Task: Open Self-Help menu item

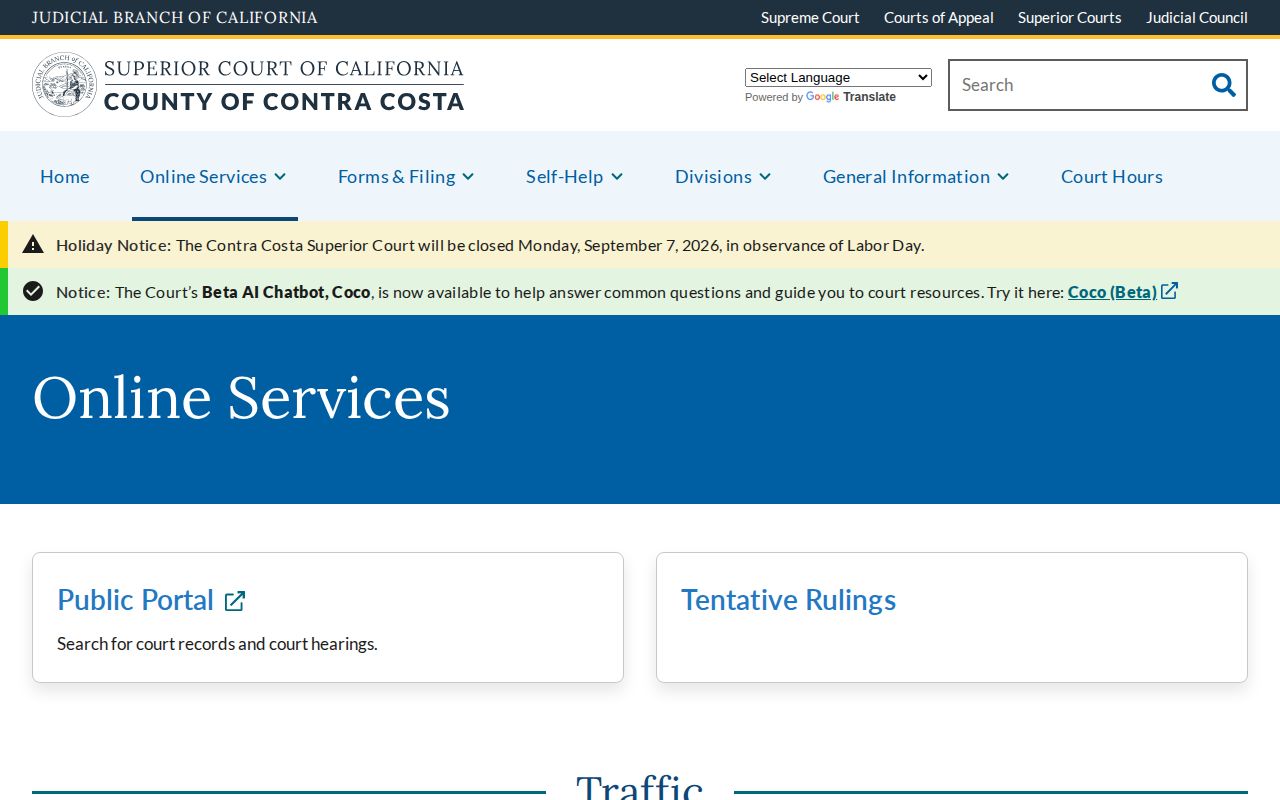Action: pos(564,176)
